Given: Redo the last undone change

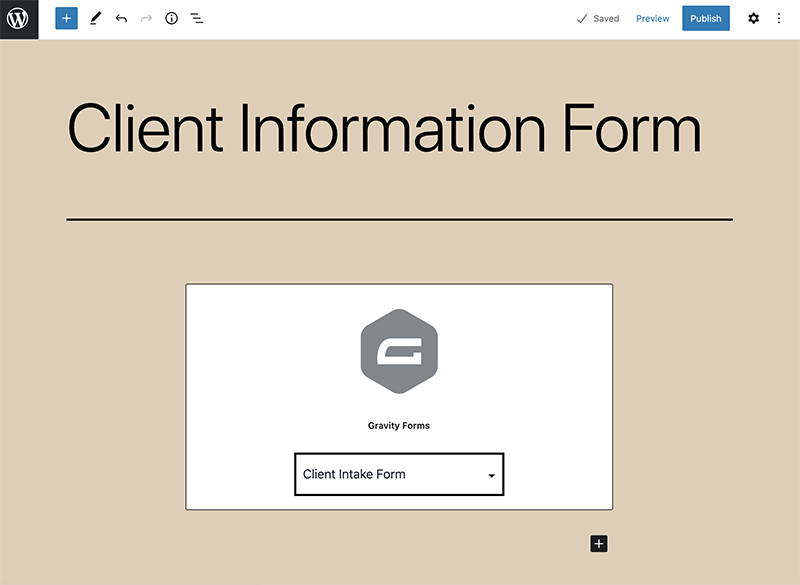Looking at the screenshot, I should [x=146, y=19].
